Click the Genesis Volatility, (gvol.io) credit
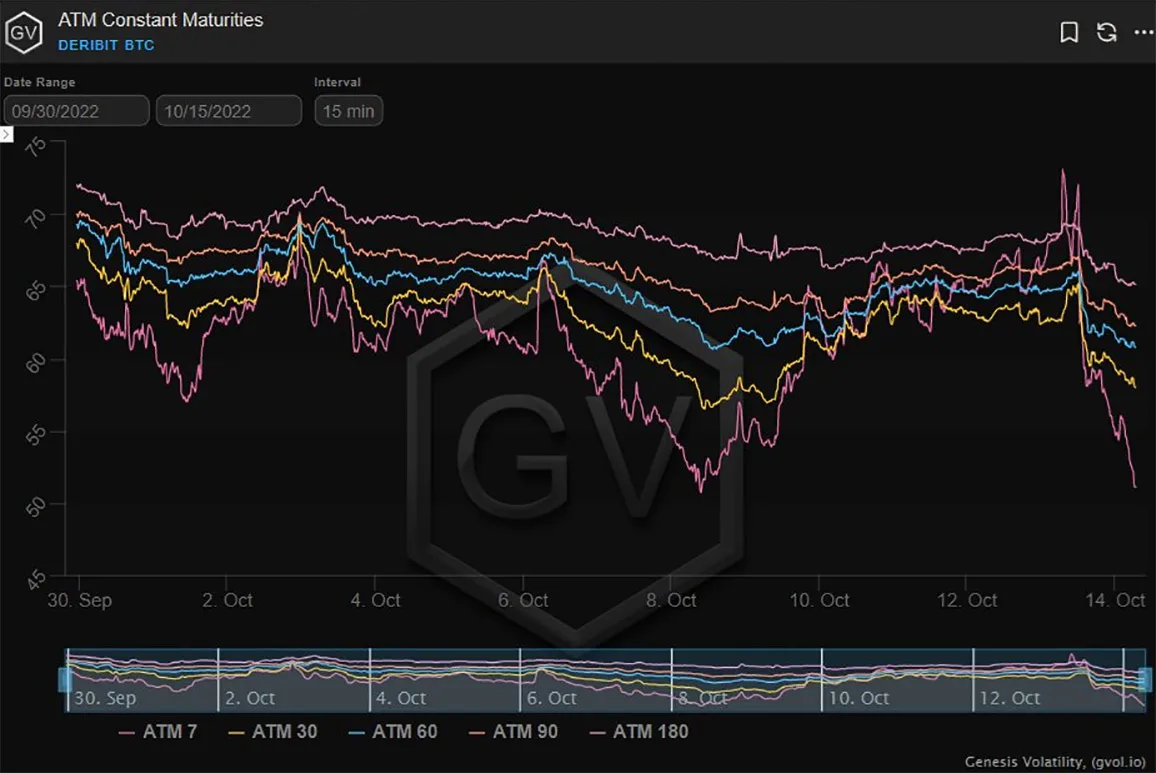 pos(1055,761)
